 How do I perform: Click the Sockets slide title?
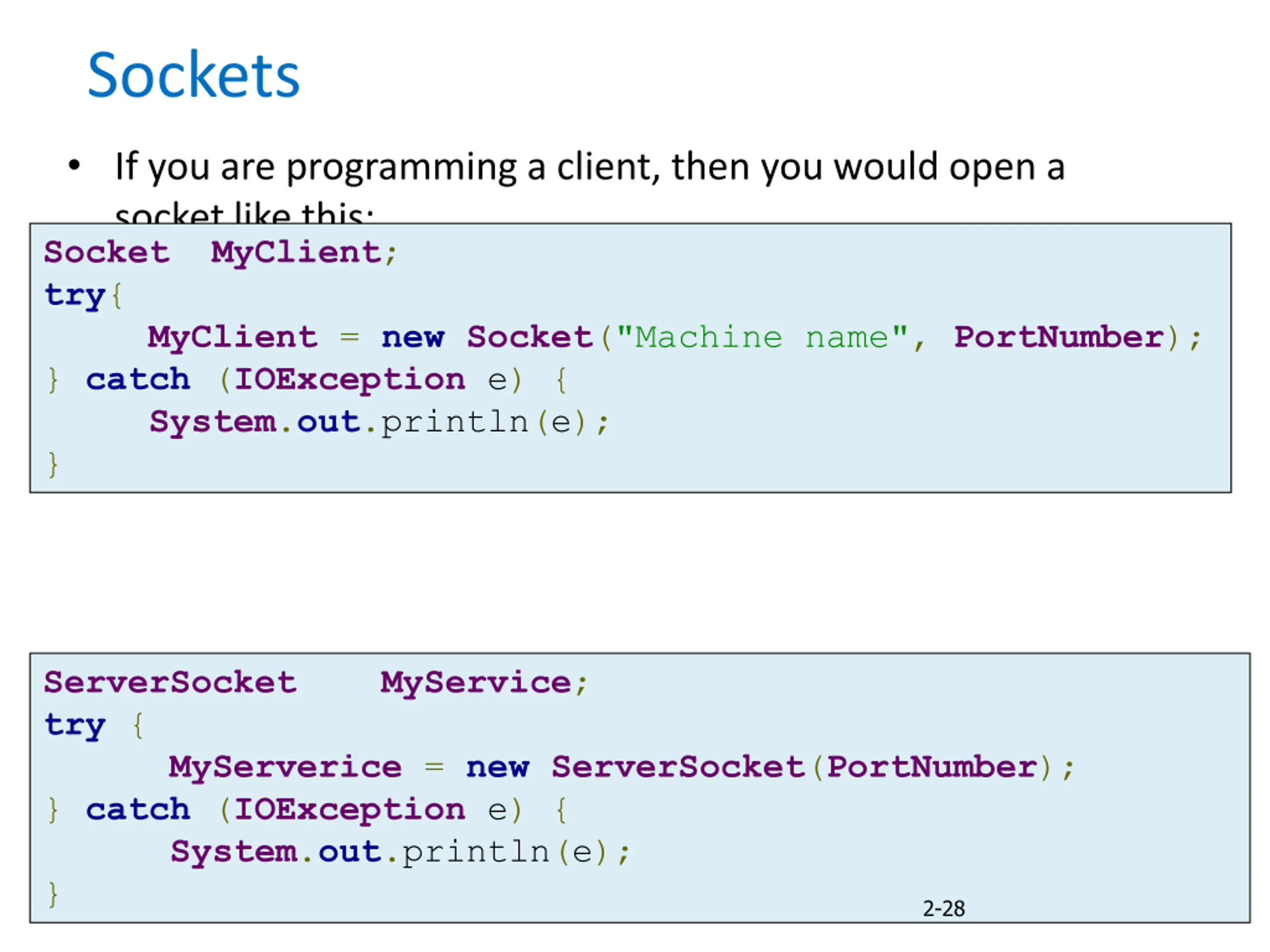[193, 74]
